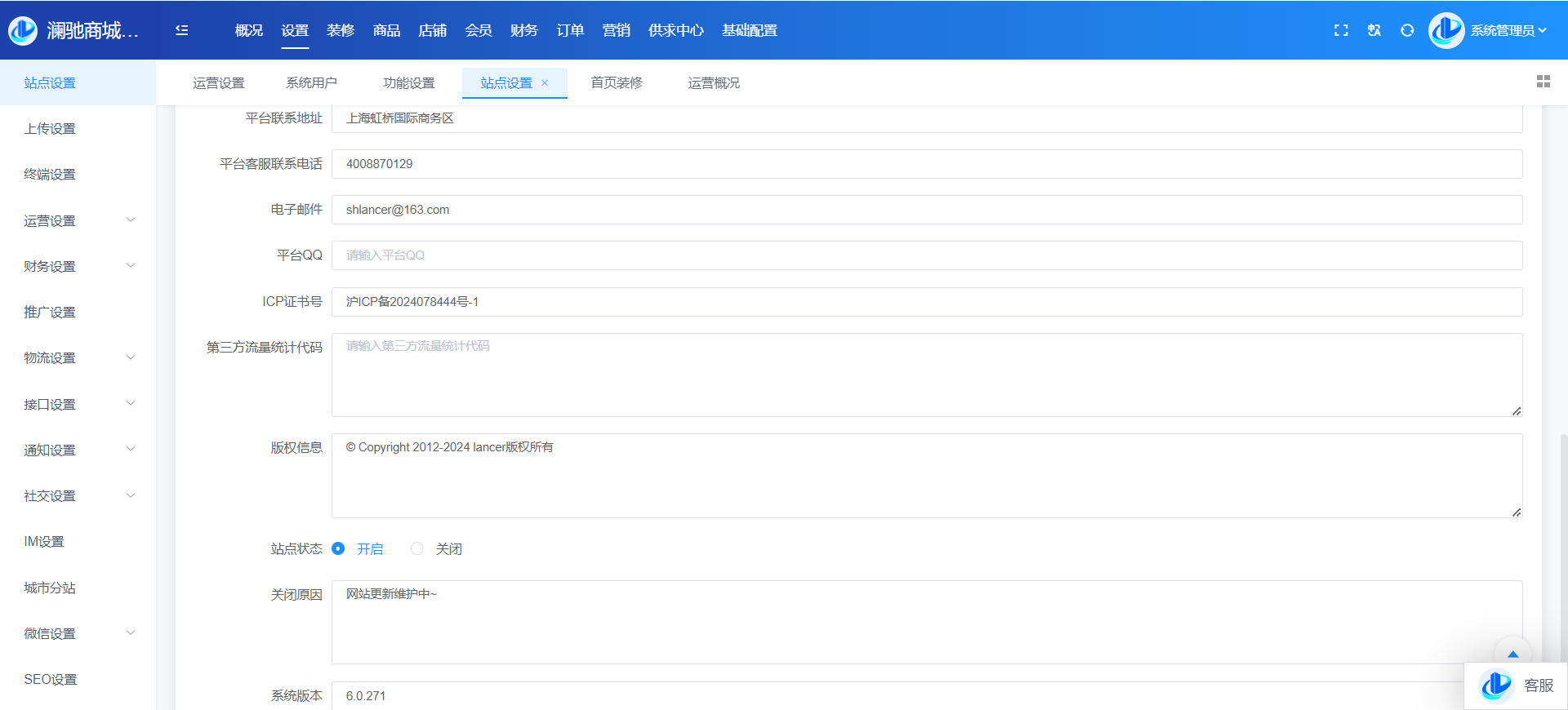This screenshot has width=1568, height=710.
Task: Click the fullscreen toggle icon
Action: [x=1341, y=30]
